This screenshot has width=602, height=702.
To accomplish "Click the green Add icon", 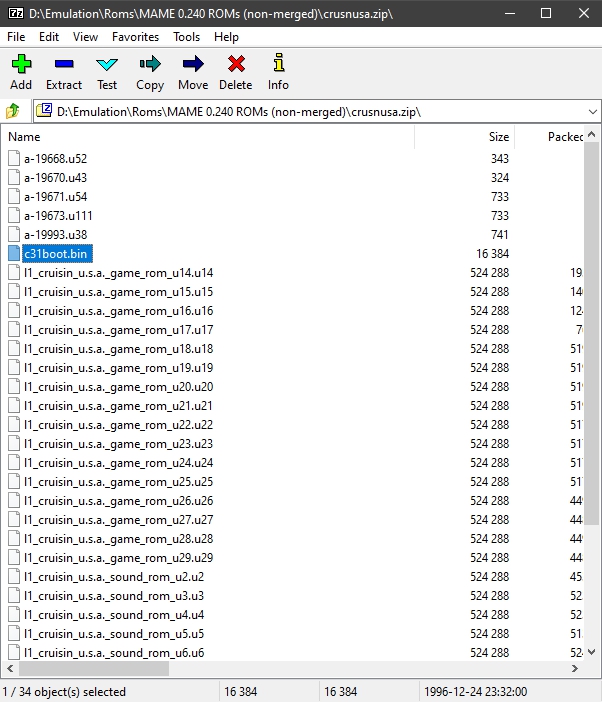I will click(21, 64).
